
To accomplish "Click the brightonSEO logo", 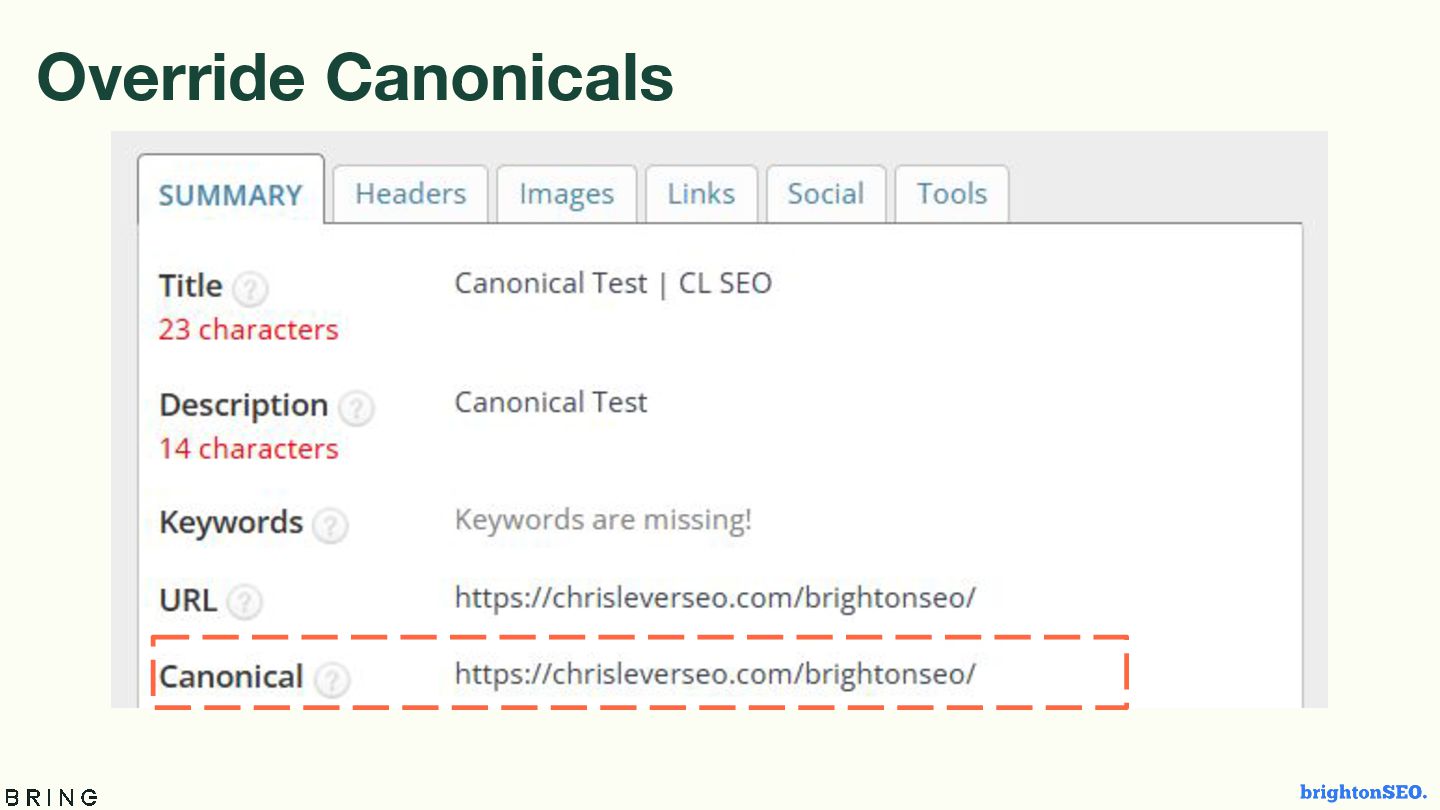I will coord(1363,793).
